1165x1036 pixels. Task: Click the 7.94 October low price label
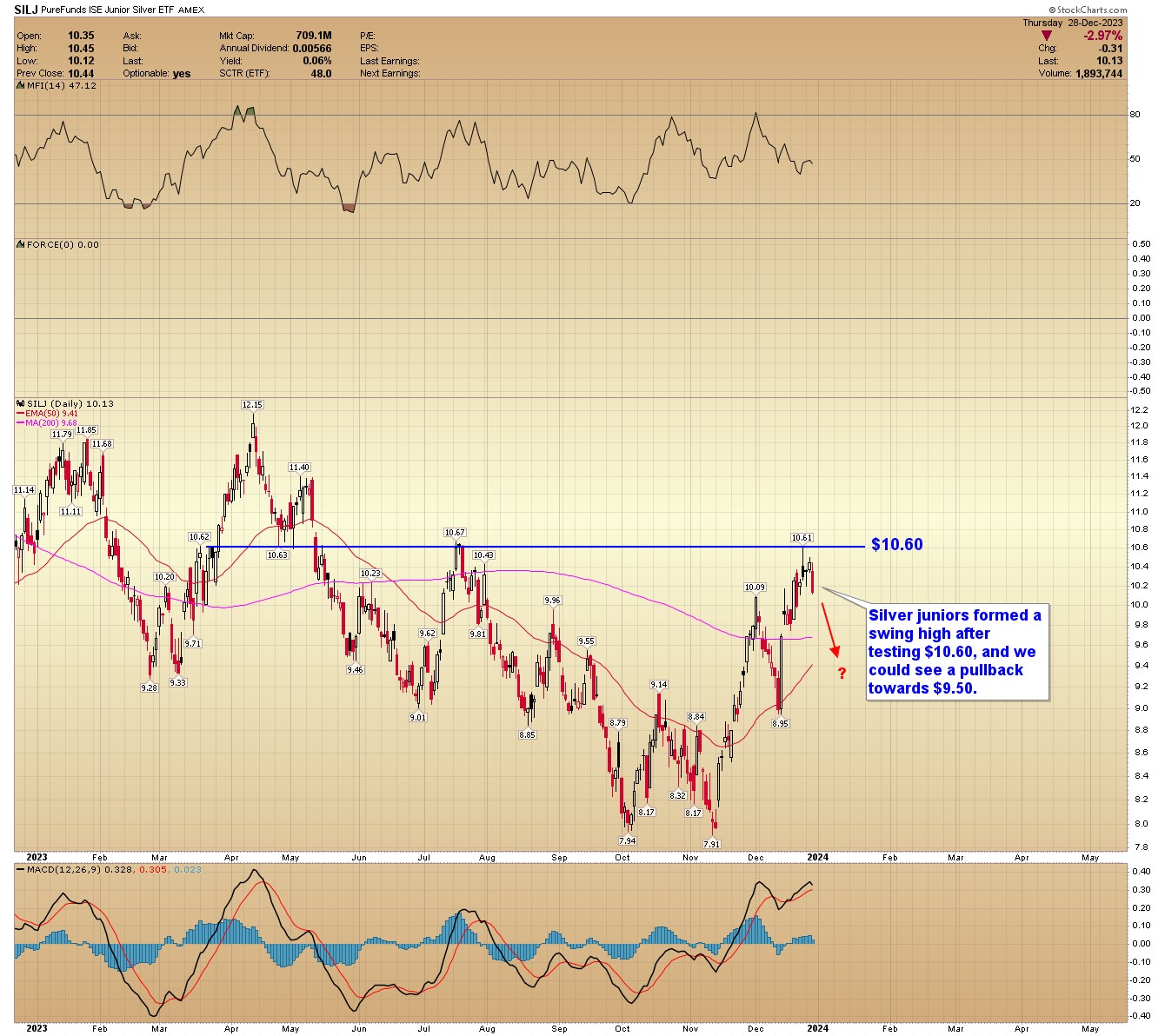627,841
